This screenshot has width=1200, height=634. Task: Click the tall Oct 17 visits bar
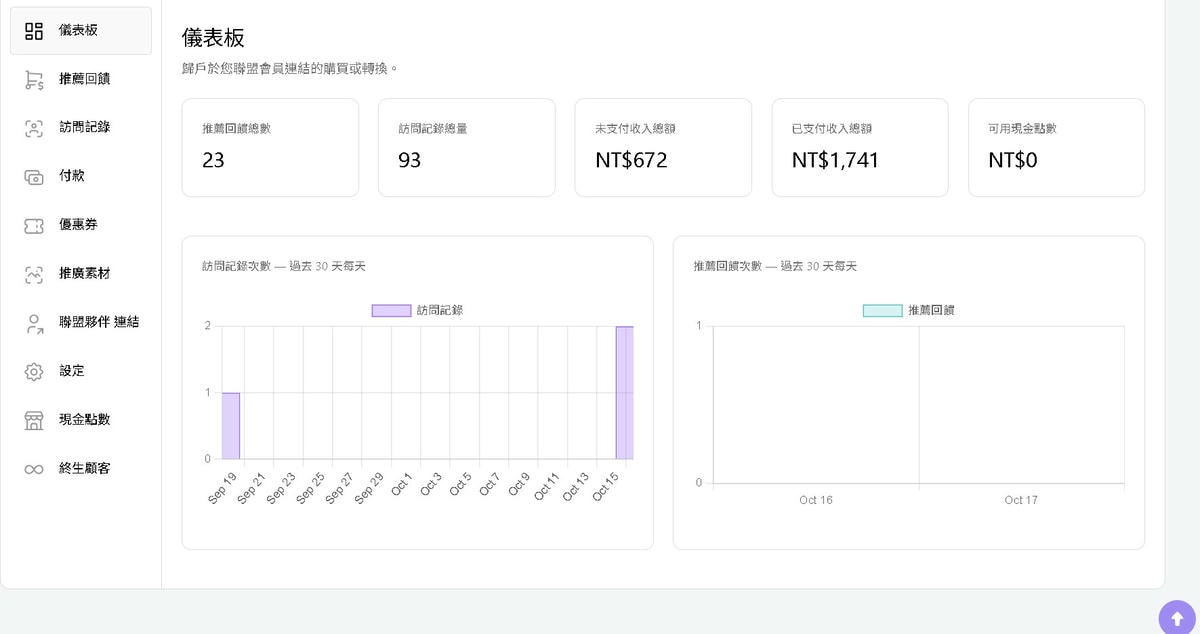(624, 393)
